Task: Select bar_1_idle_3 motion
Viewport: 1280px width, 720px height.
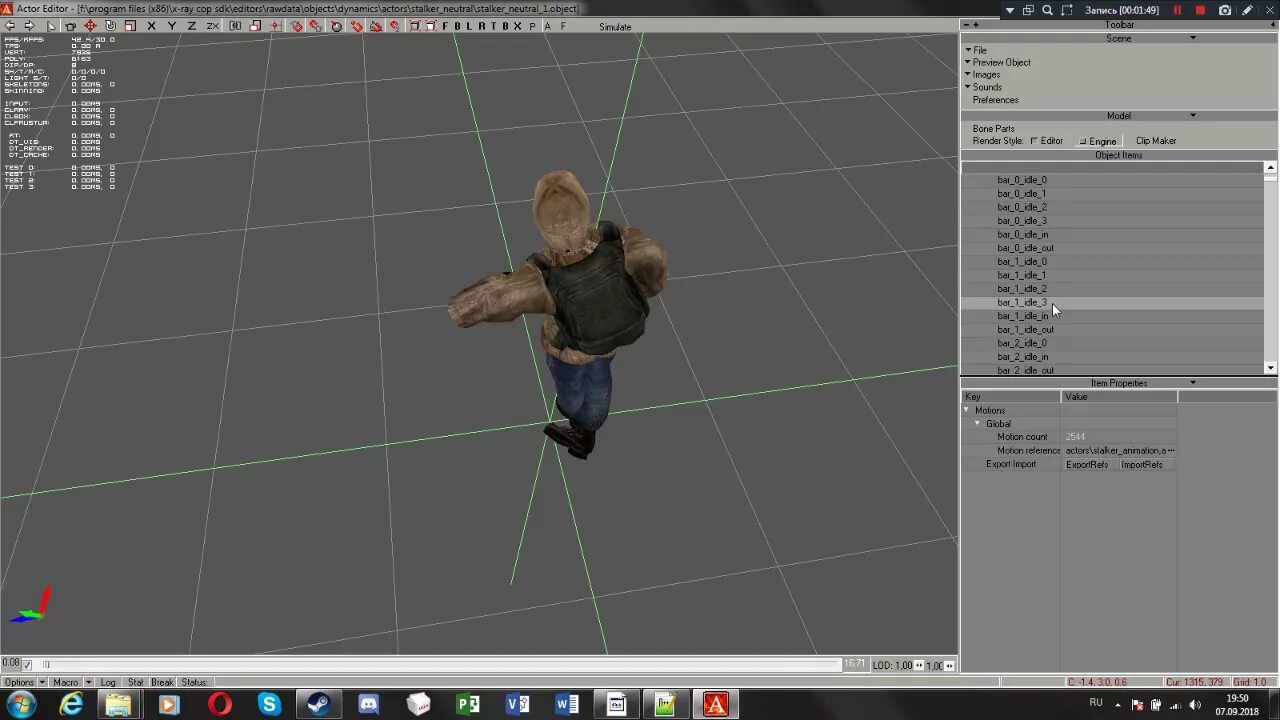Action: click(x=1022, y=302)
